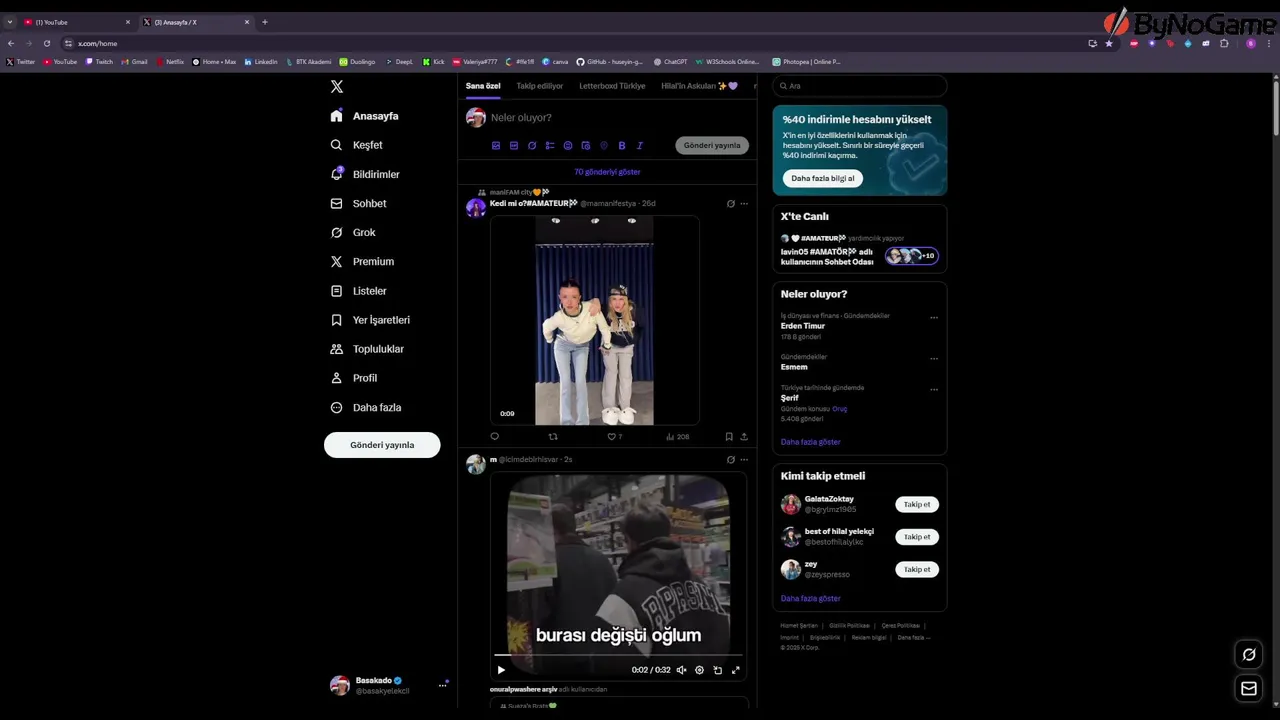Open Grok from the sidebar
The image size is (1280, 720).
click(x=353, y=232)
